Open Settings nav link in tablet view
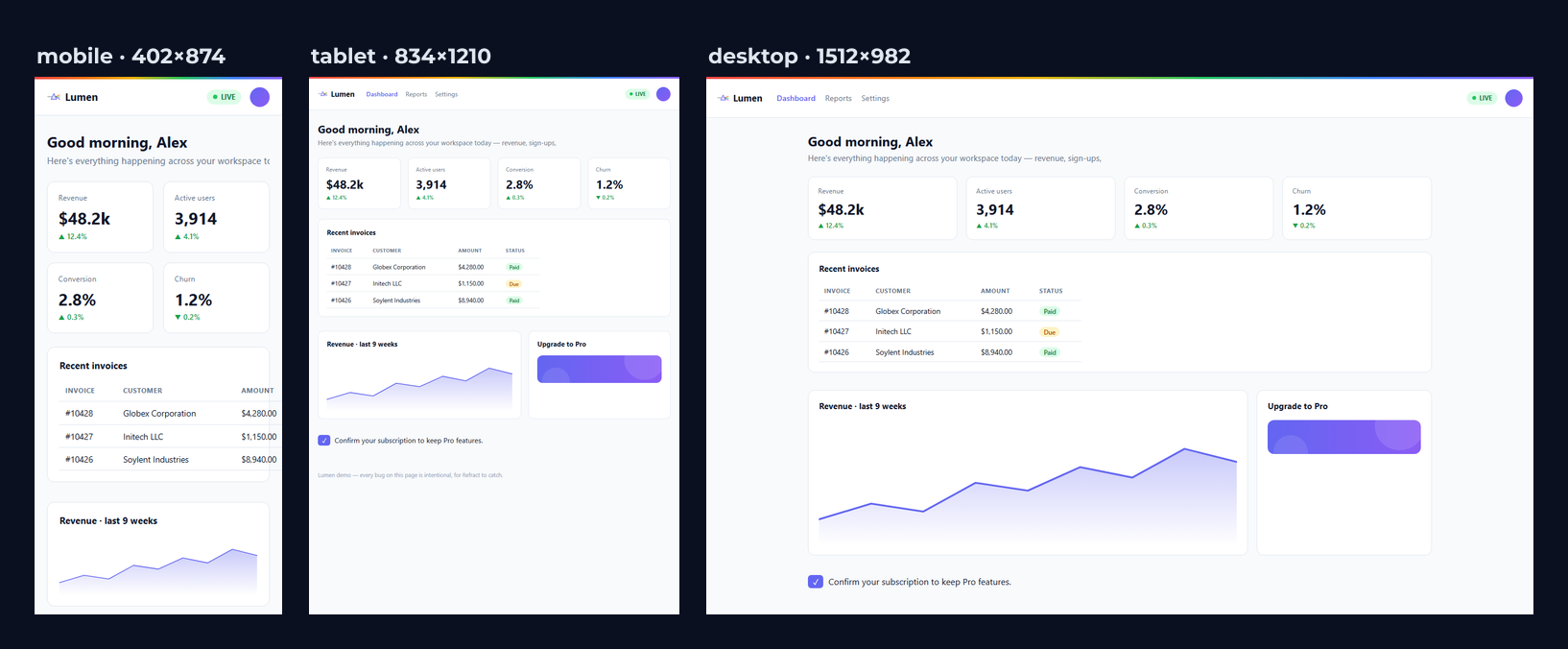This screenshot has width=1568, height=649. tap(446, 94)
